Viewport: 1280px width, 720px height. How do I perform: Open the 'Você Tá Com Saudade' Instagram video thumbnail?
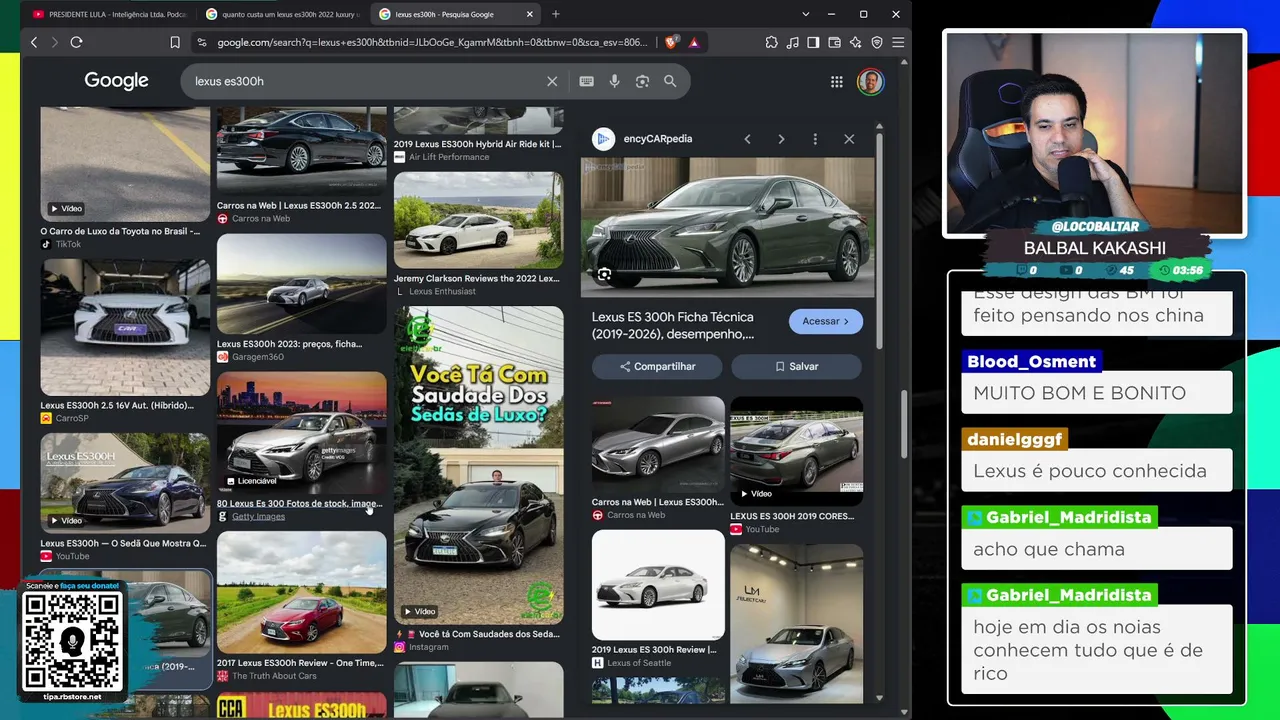pyautogui.click(x=478, y=465)
